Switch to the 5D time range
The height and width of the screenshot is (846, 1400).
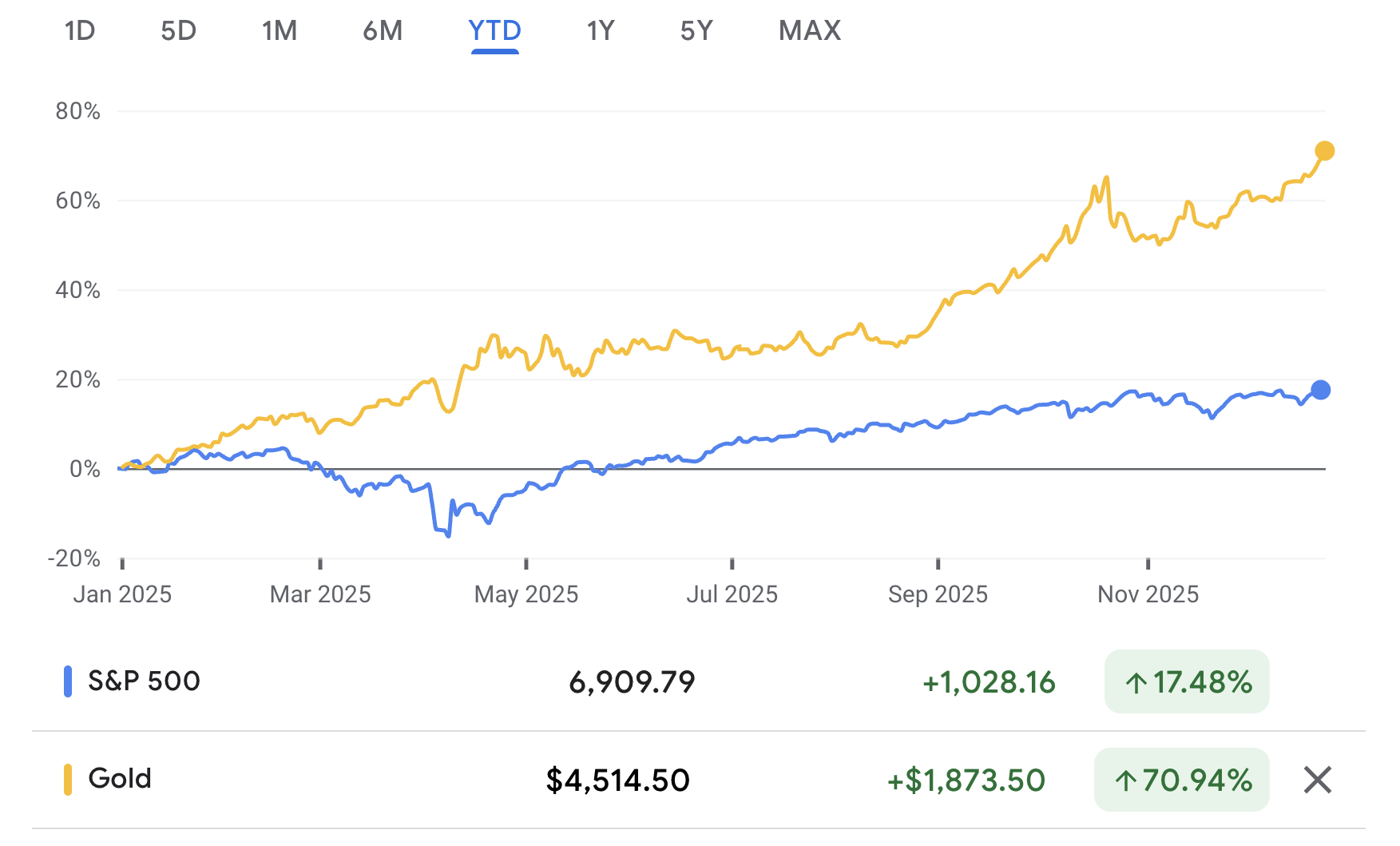(x=178, y=31)
